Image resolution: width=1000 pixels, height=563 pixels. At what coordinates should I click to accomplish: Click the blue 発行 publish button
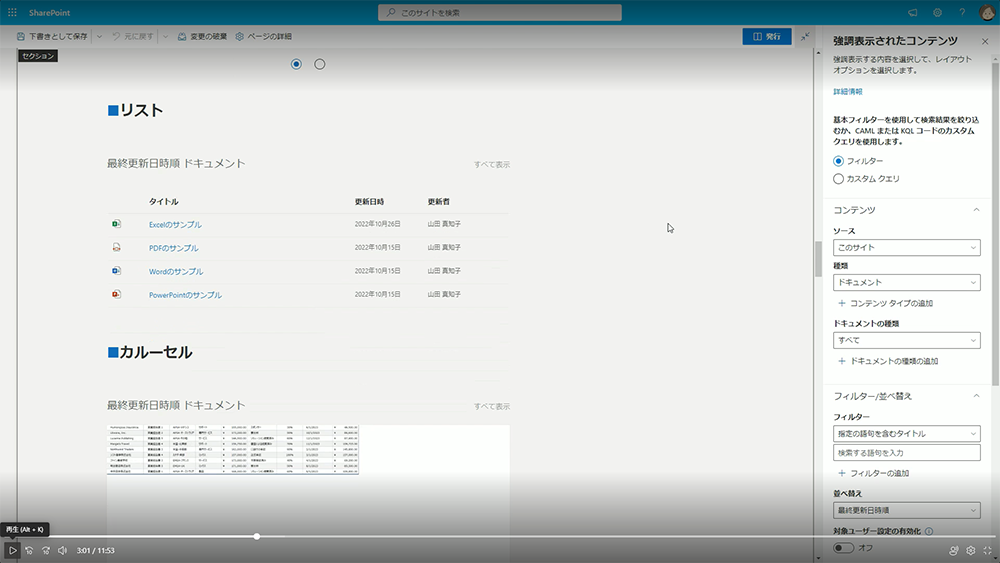pyautogui.click(x=767, y=36)
